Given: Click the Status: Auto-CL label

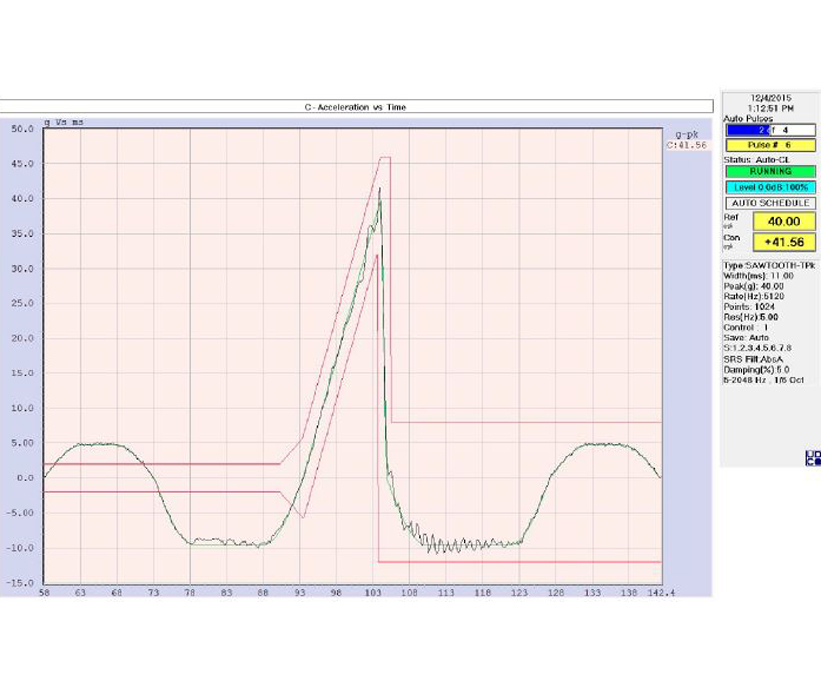Looking at the screenshot, I should click(757, 160).
